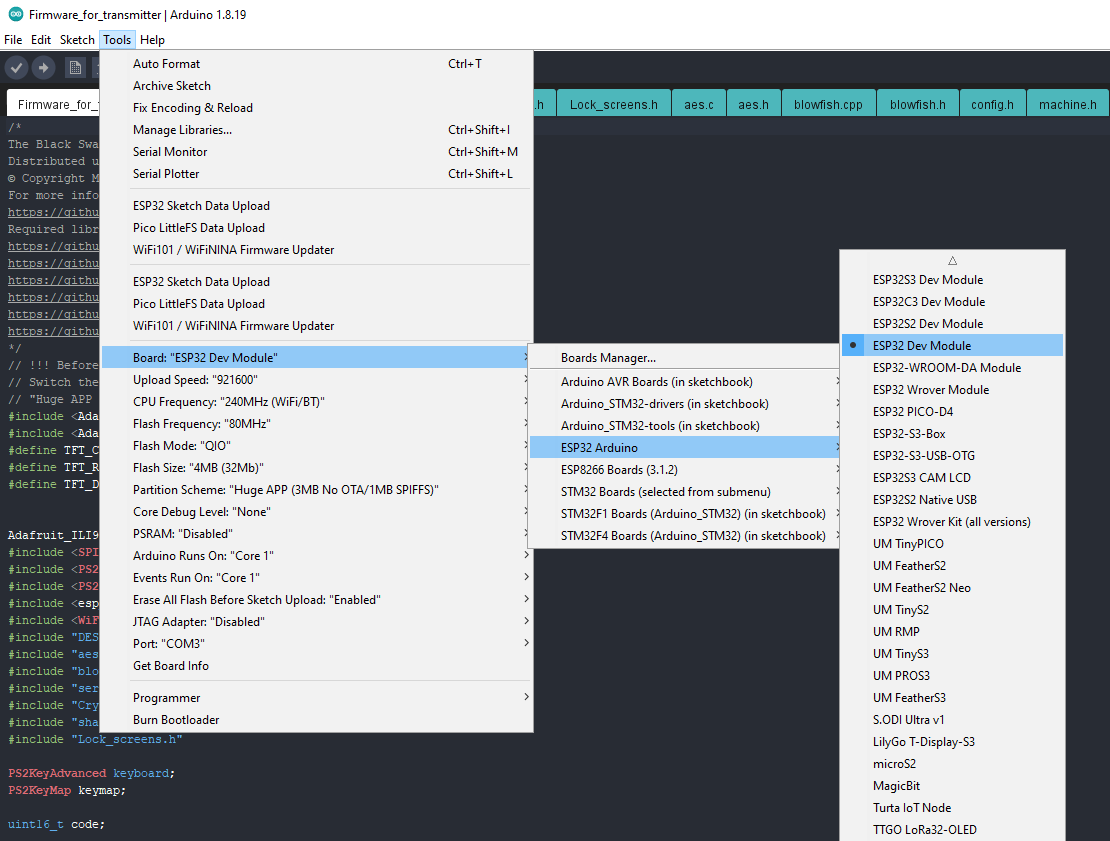
Task: Click the scroll-up triangle atop the board list
Action: click(x=952, y=261)
